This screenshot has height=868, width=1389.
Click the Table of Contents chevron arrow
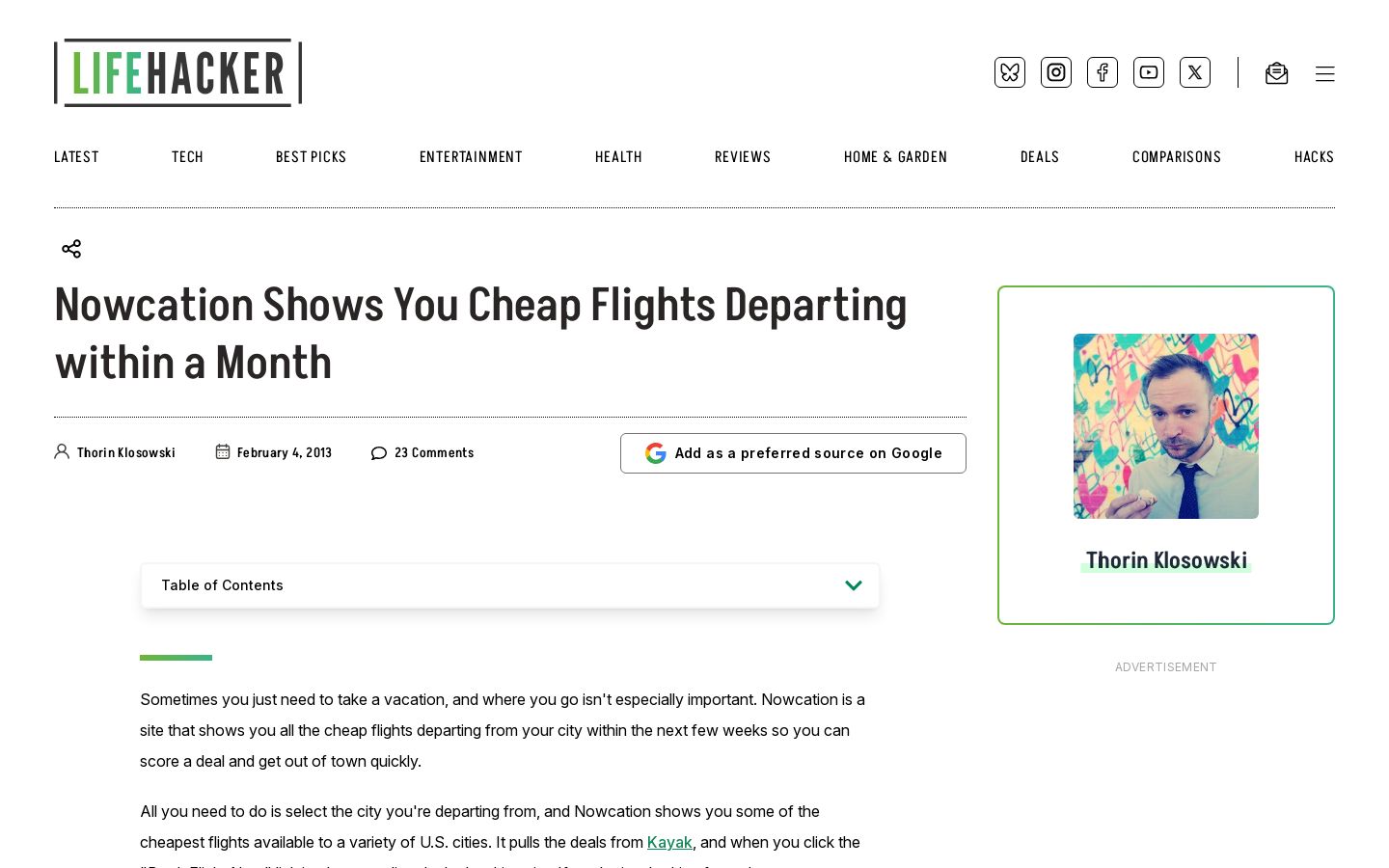pyautogui.click(x=854, y=585)
